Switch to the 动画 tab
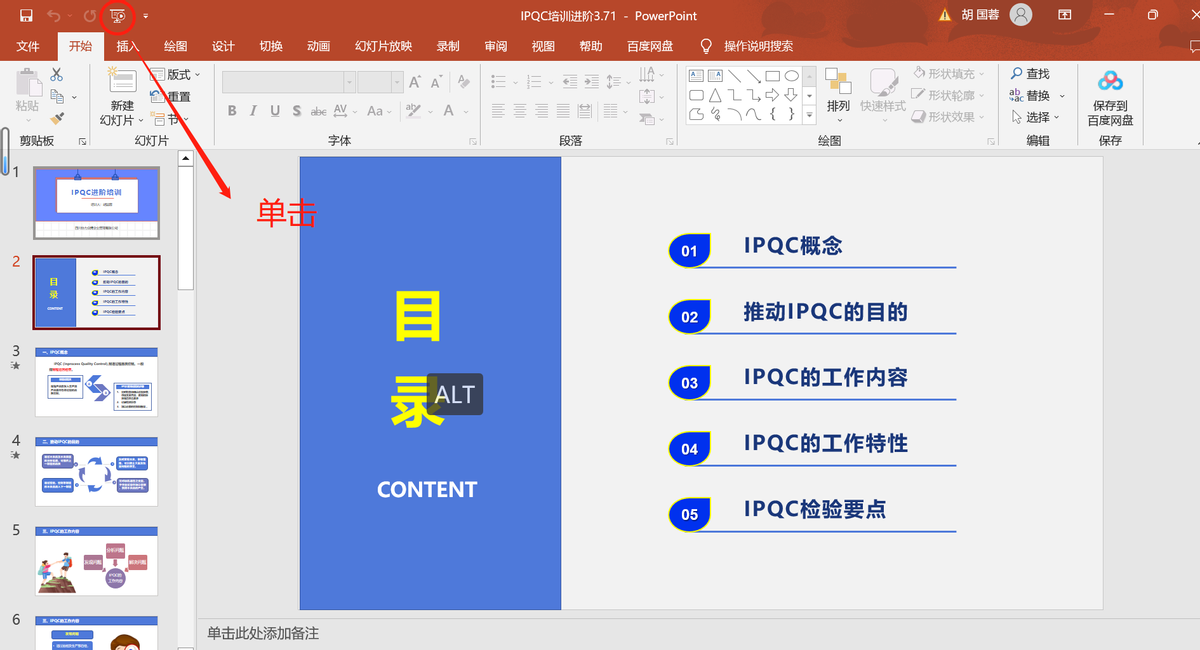The image size is (1200, 650). (319, 46)
